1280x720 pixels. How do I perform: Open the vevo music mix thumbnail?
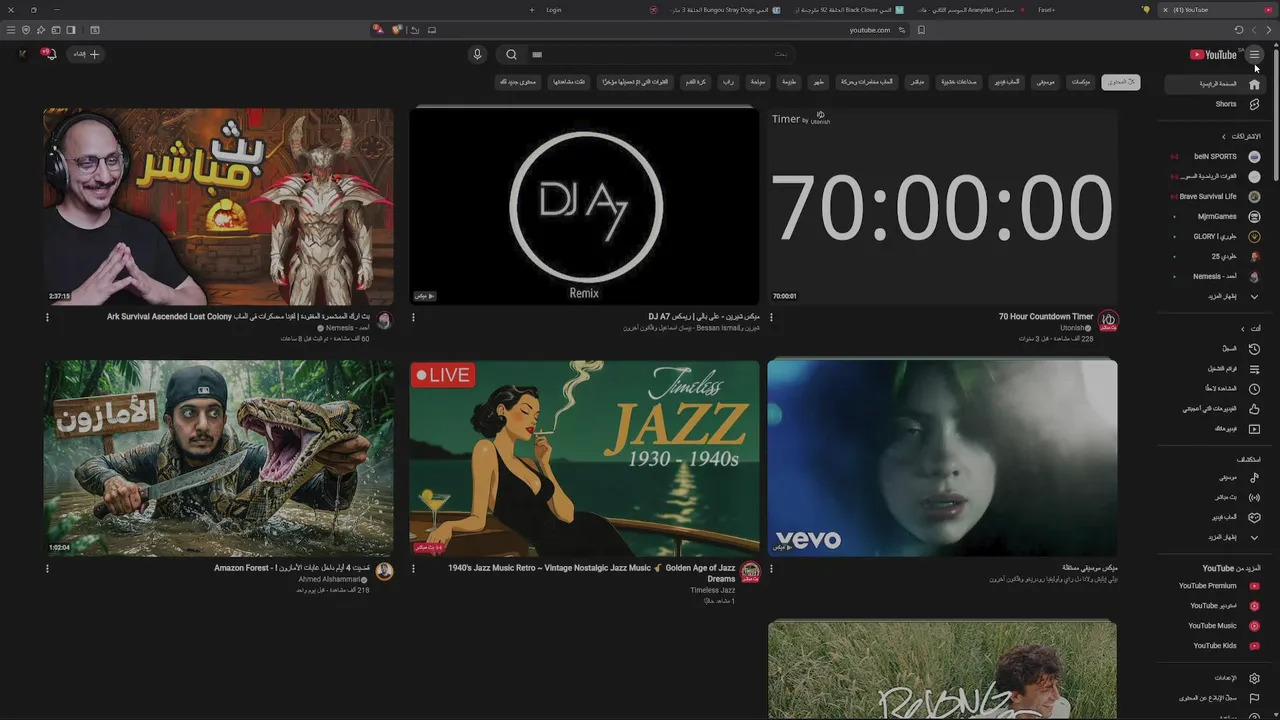[x=942, y=458]
